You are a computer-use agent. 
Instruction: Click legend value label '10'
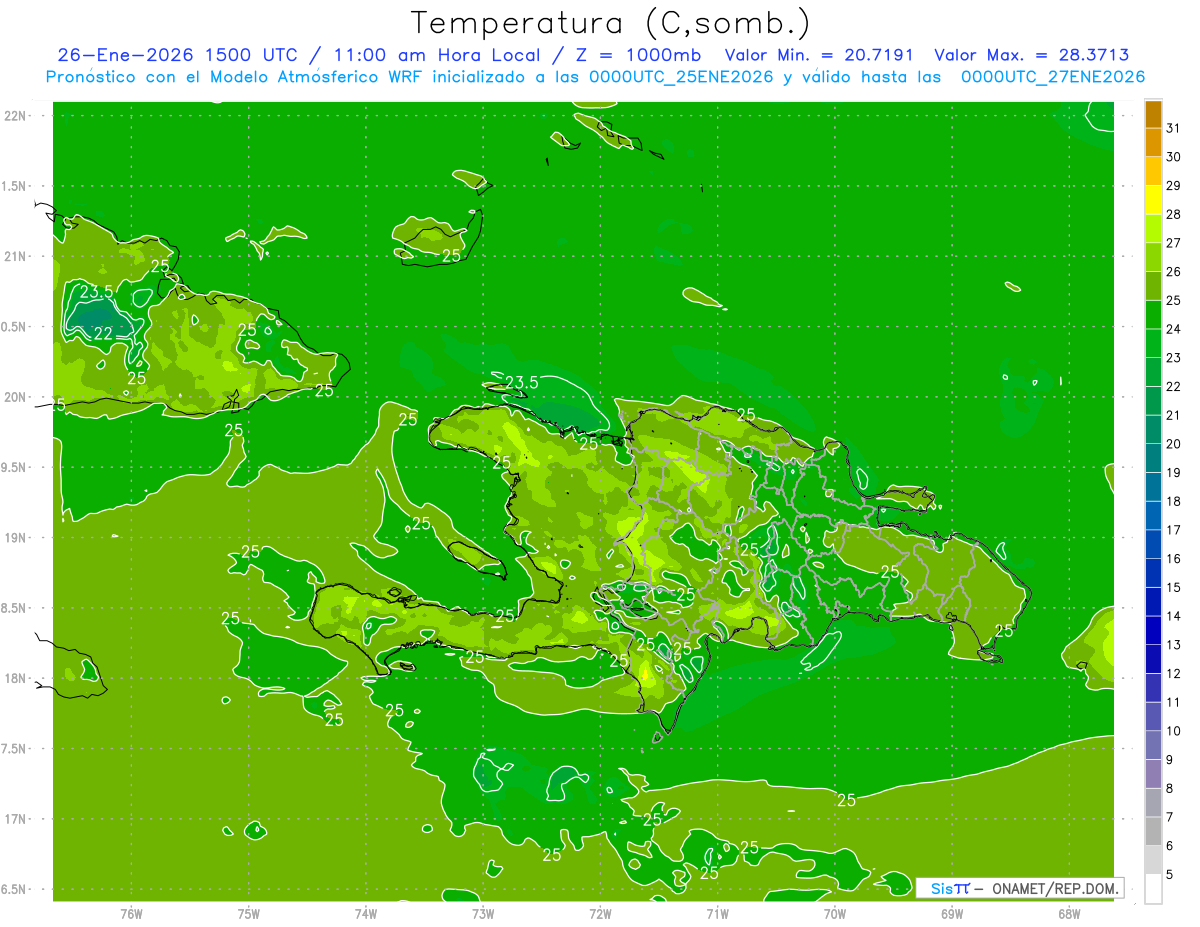pyautogui.click(x=1174, y=731)
